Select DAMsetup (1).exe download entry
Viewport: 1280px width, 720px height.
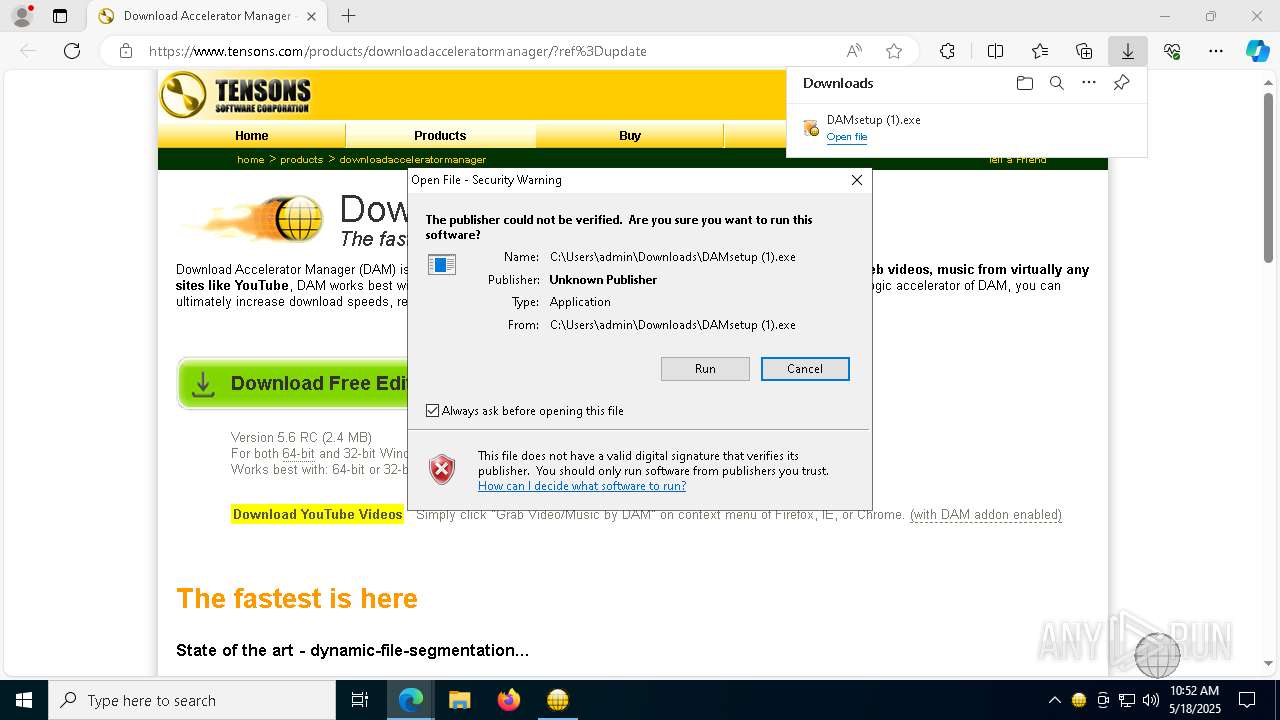coord(966,128)
